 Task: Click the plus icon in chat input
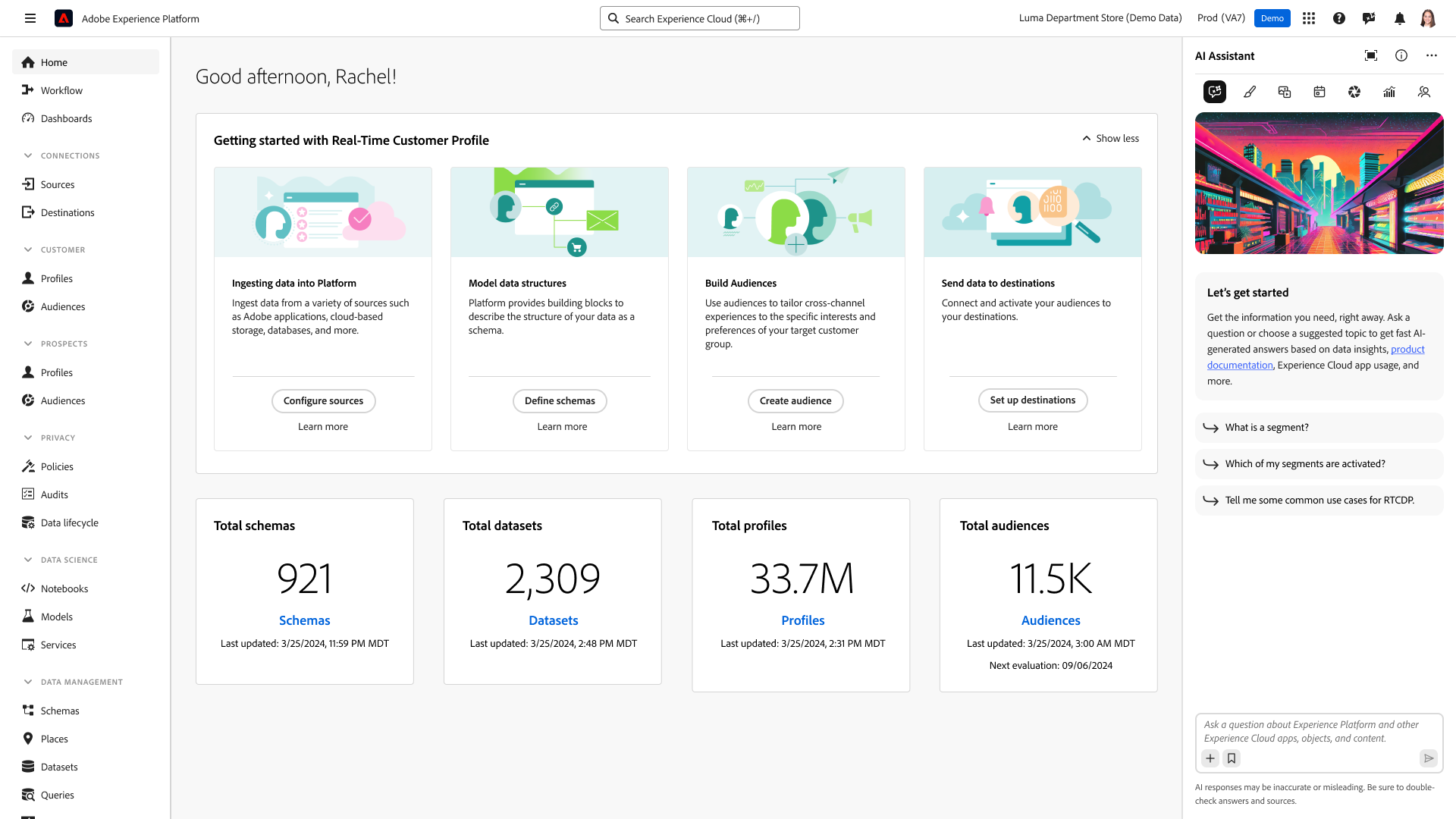[1210, 758]
